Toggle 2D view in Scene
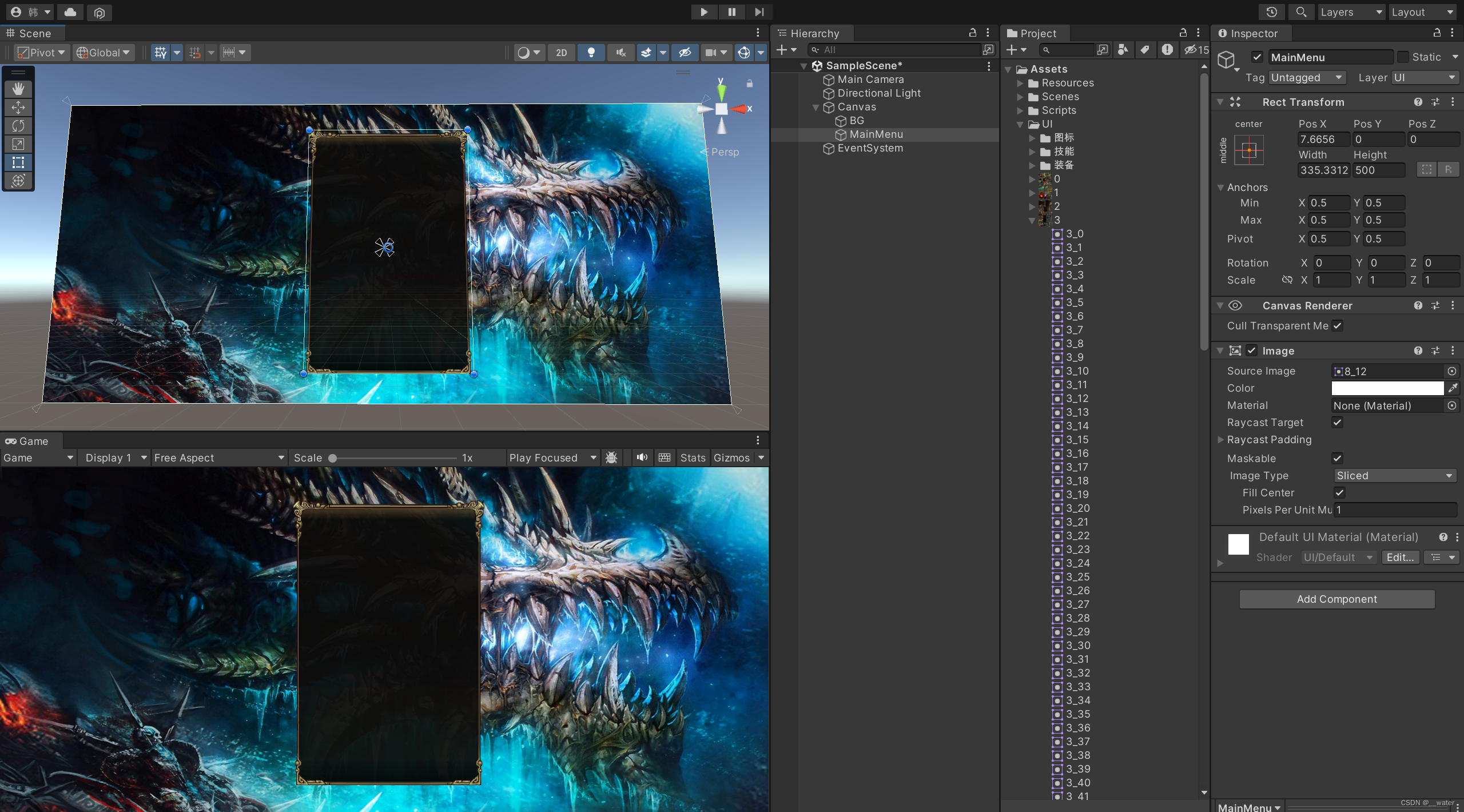 pyautogui.click(x=562, y=53)
